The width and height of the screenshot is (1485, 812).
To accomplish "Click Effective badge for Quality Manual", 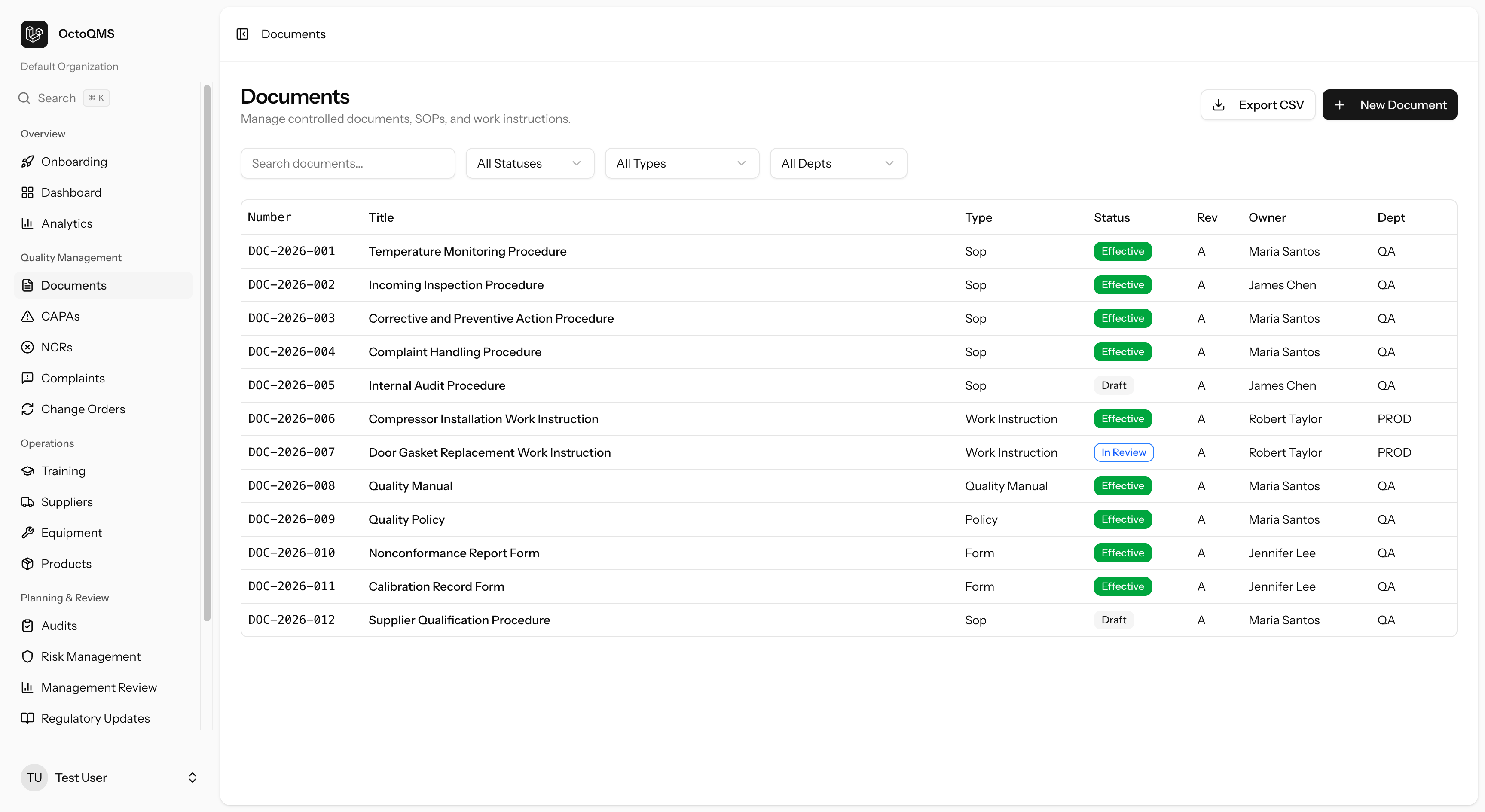I will pyautogui.click(x=1122, y=486).
